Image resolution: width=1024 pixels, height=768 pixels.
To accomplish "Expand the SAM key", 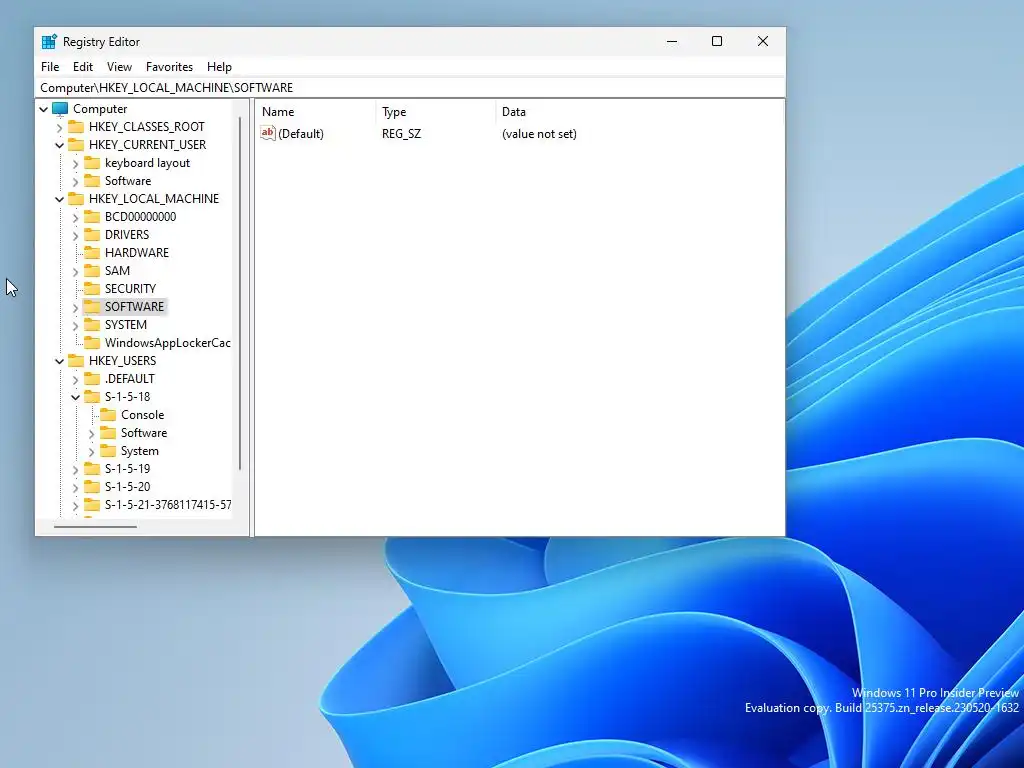I will click(75, 271).
